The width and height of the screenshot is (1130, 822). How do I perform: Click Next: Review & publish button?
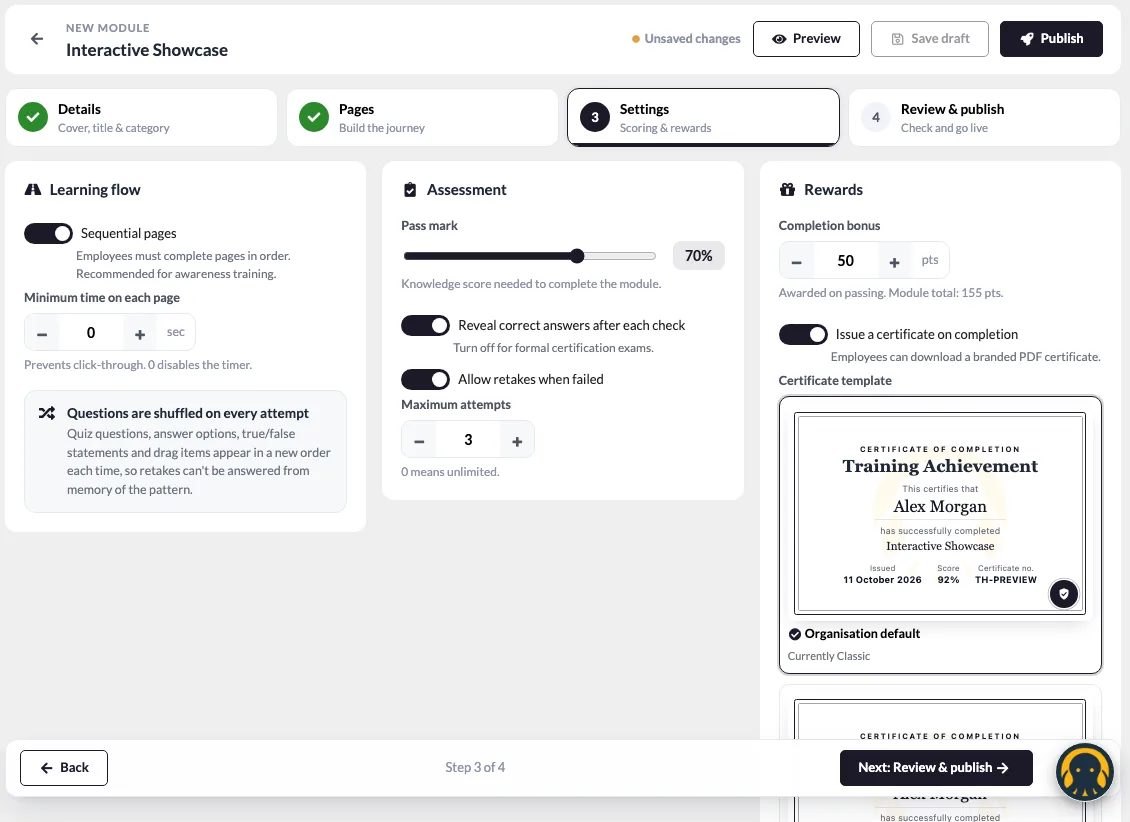pyautogui.click(x=936, y=768)
